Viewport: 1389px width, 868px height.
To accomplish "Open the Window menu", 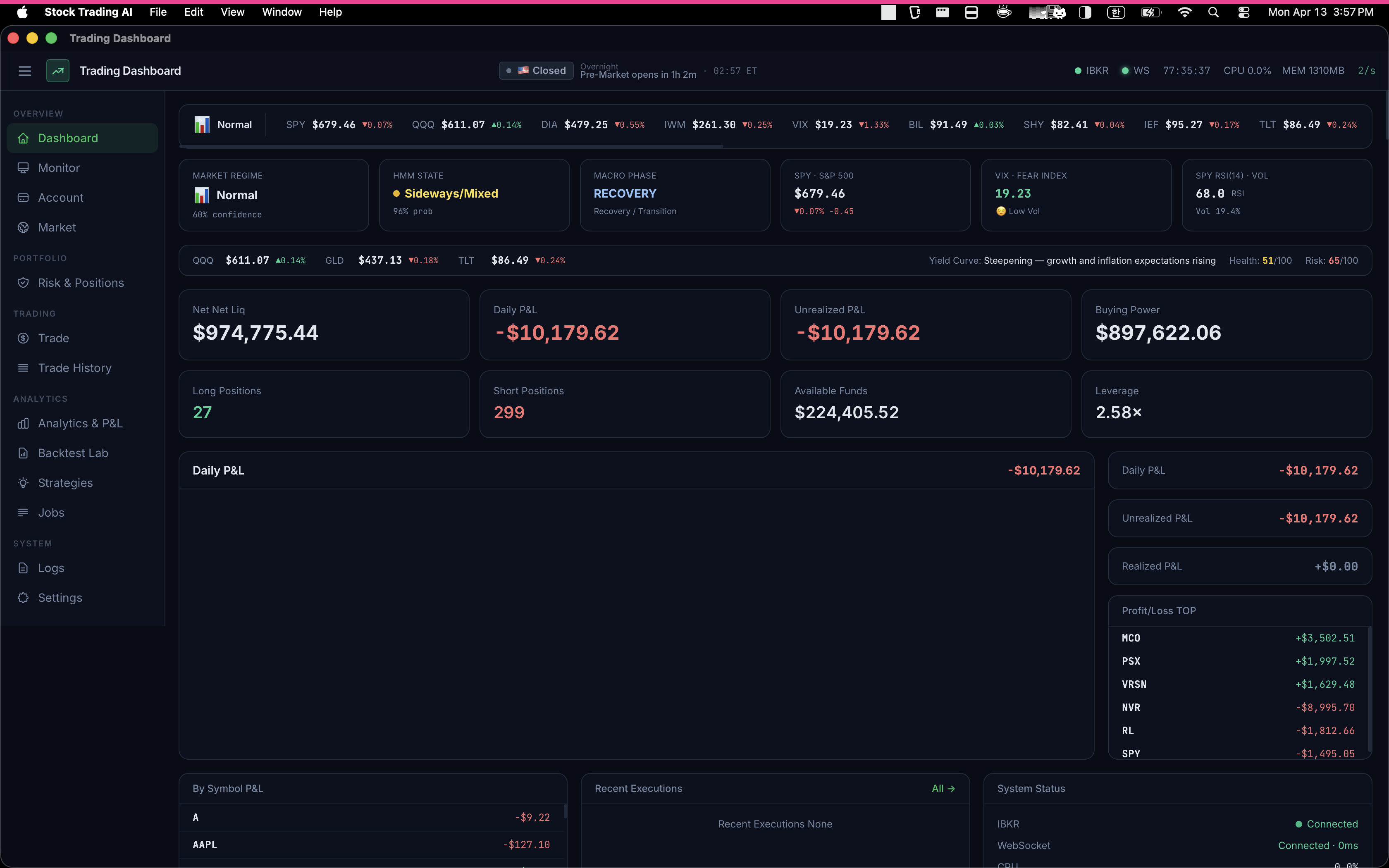I will 282,12.
